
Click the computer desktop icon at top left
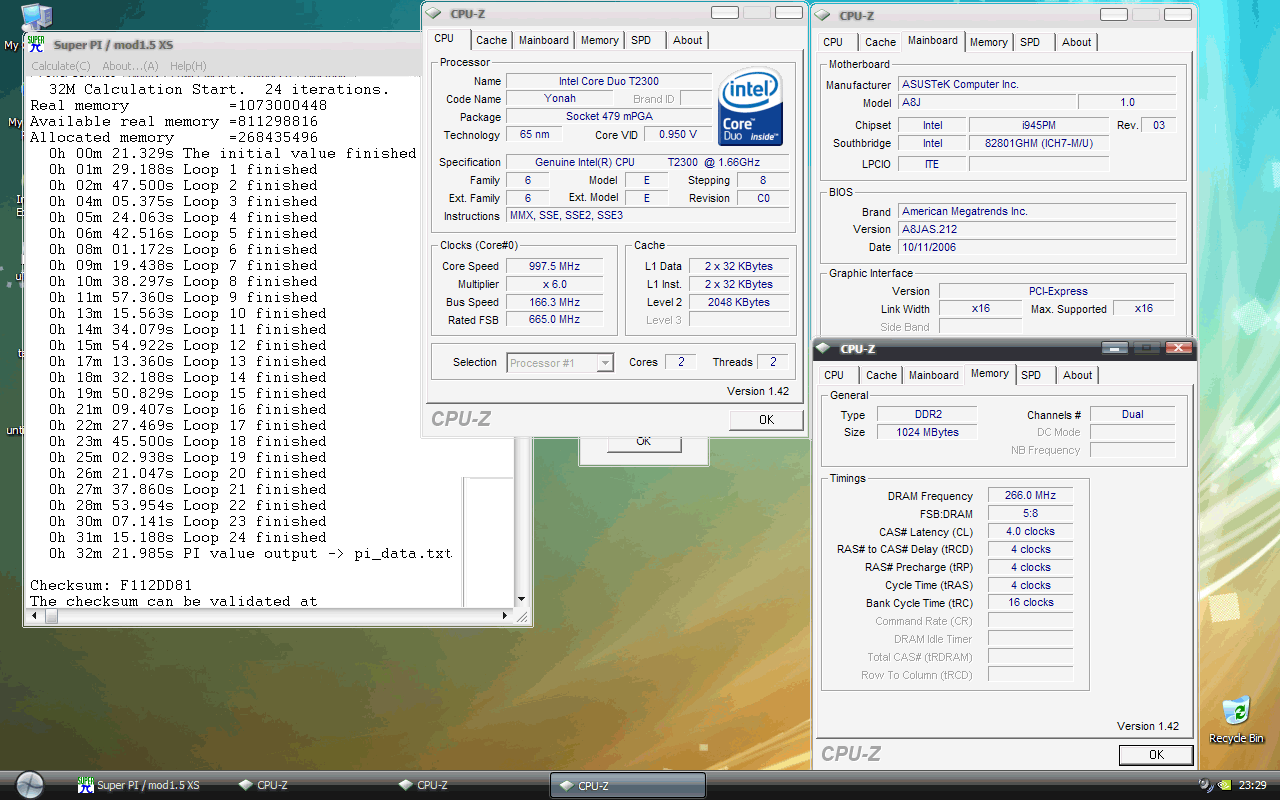pyautogui.click(x=36, y=16)
